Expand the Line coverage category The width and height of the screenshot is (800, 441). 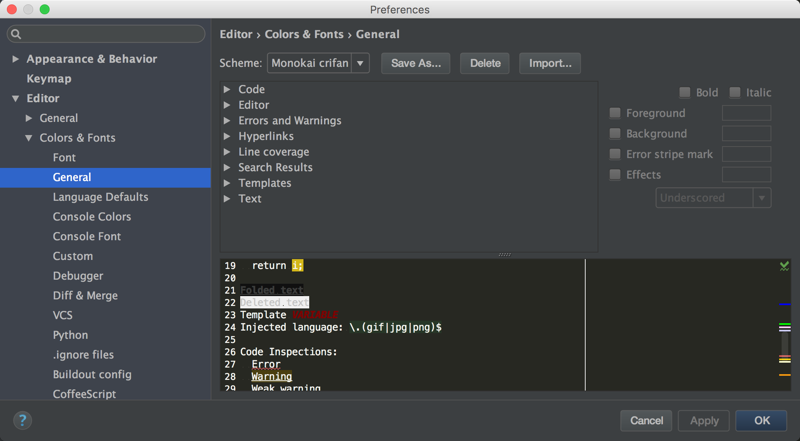pos(228,152)
